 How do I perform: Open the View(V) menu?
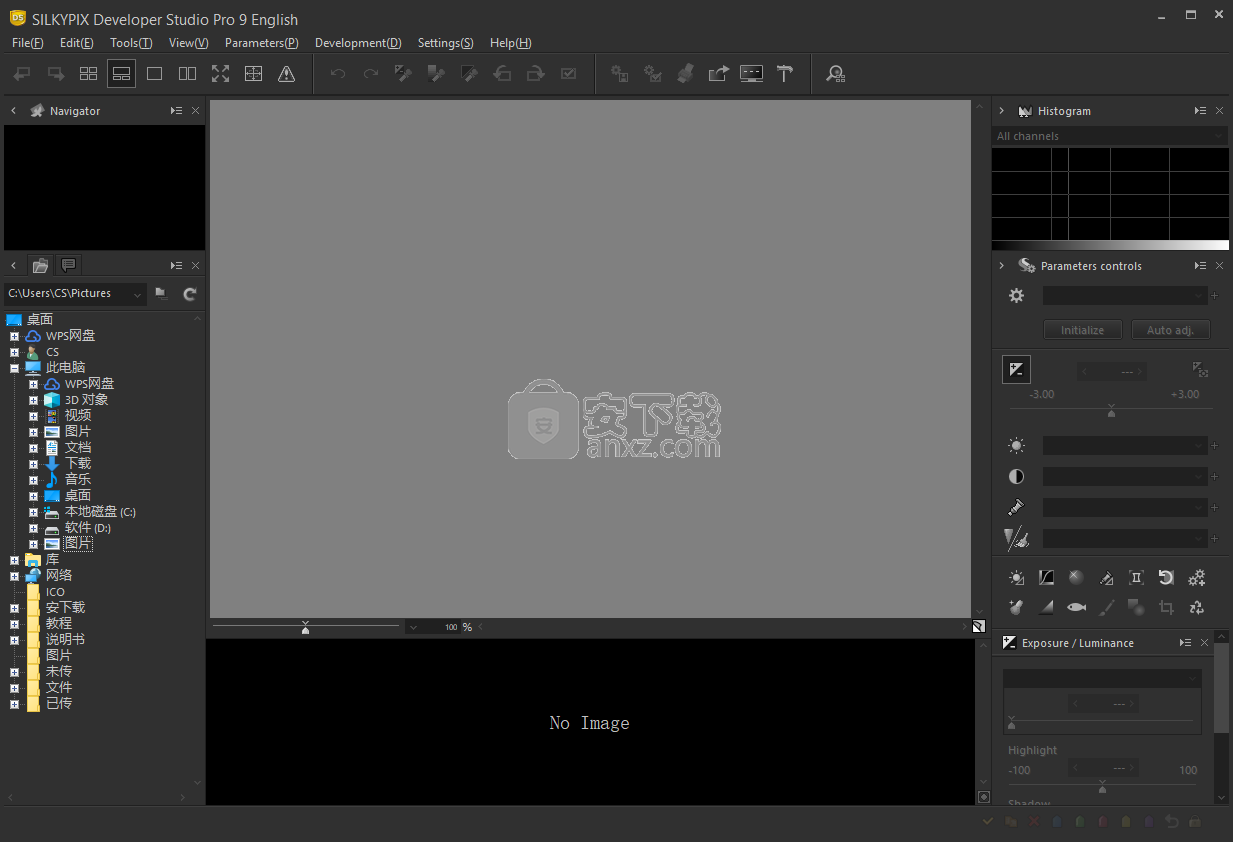tap(188, 43)
